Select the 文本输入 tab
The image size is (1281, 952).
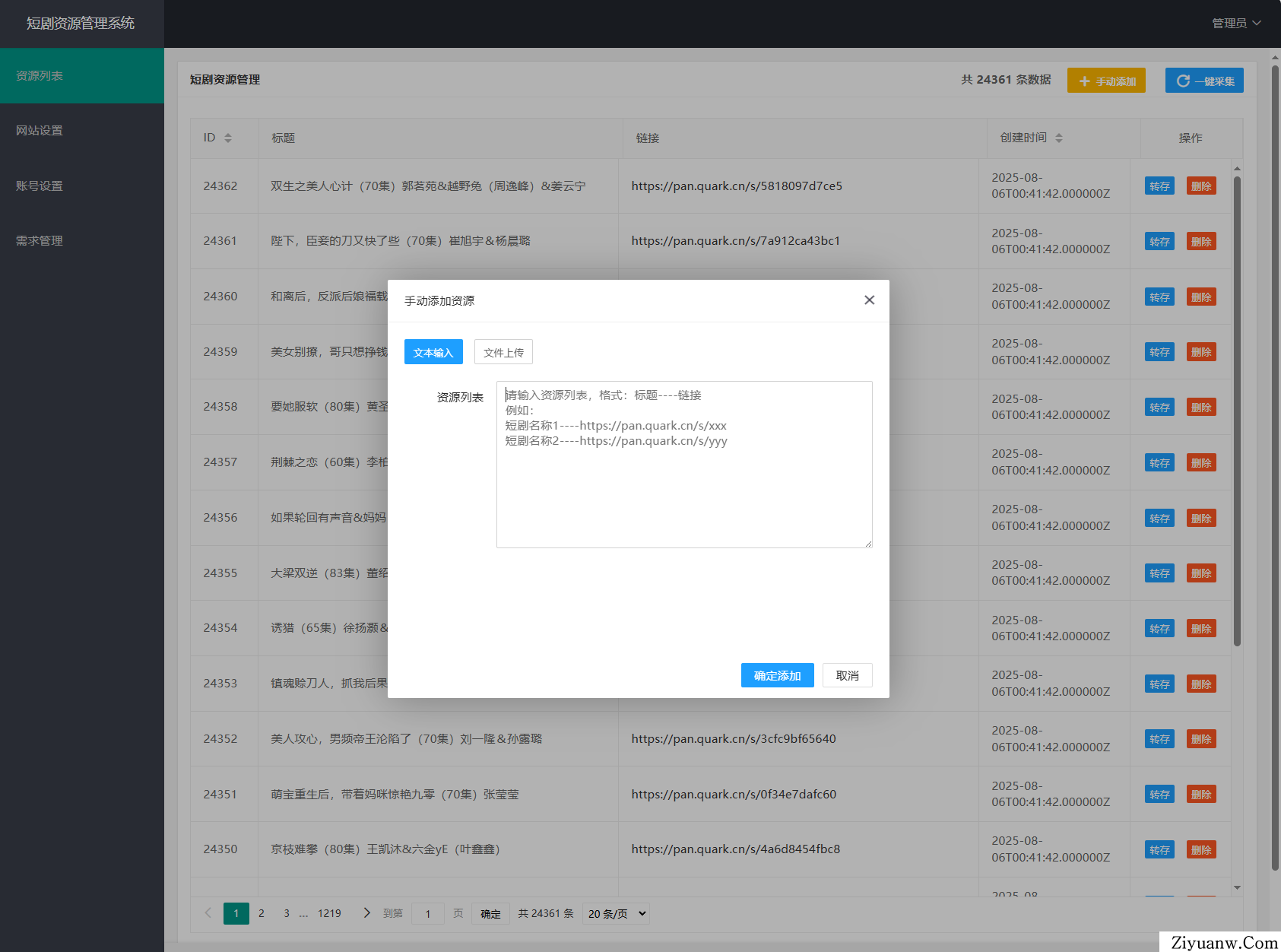[x=433, y=352]
